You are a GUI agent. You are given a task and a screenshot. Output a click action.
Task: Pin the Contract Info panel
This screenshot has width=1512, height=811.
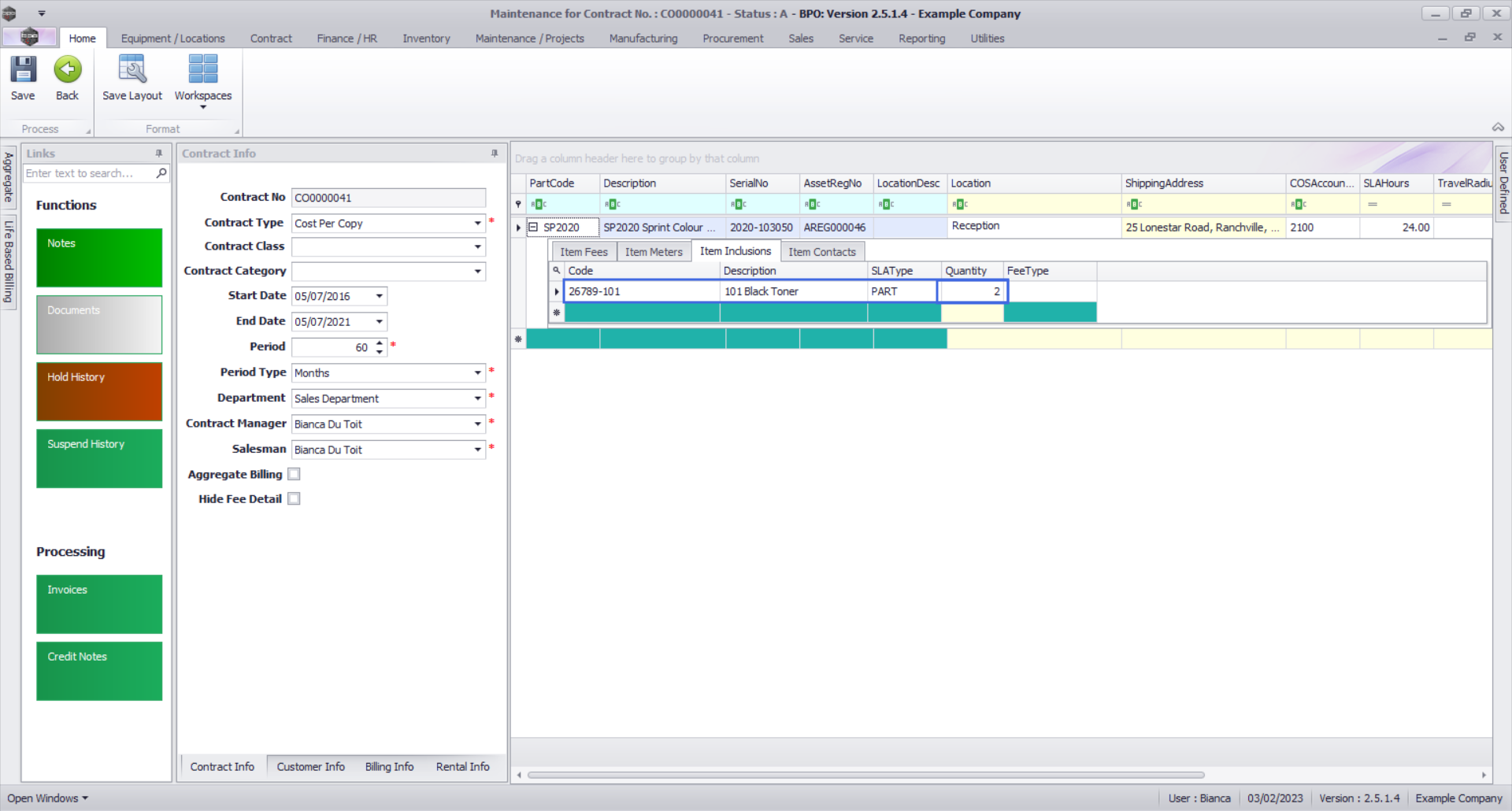point(495,154)
